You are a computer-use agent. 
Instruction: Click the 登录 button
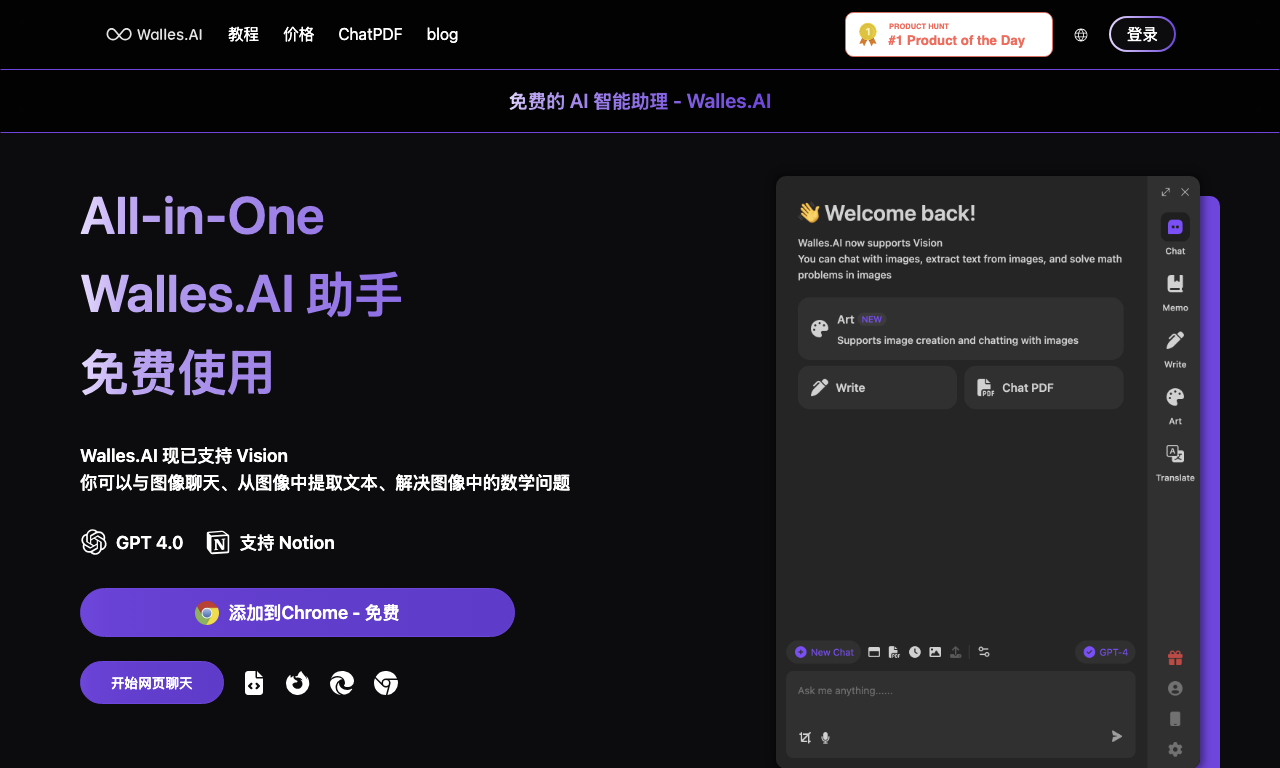tap(1142, 34)
